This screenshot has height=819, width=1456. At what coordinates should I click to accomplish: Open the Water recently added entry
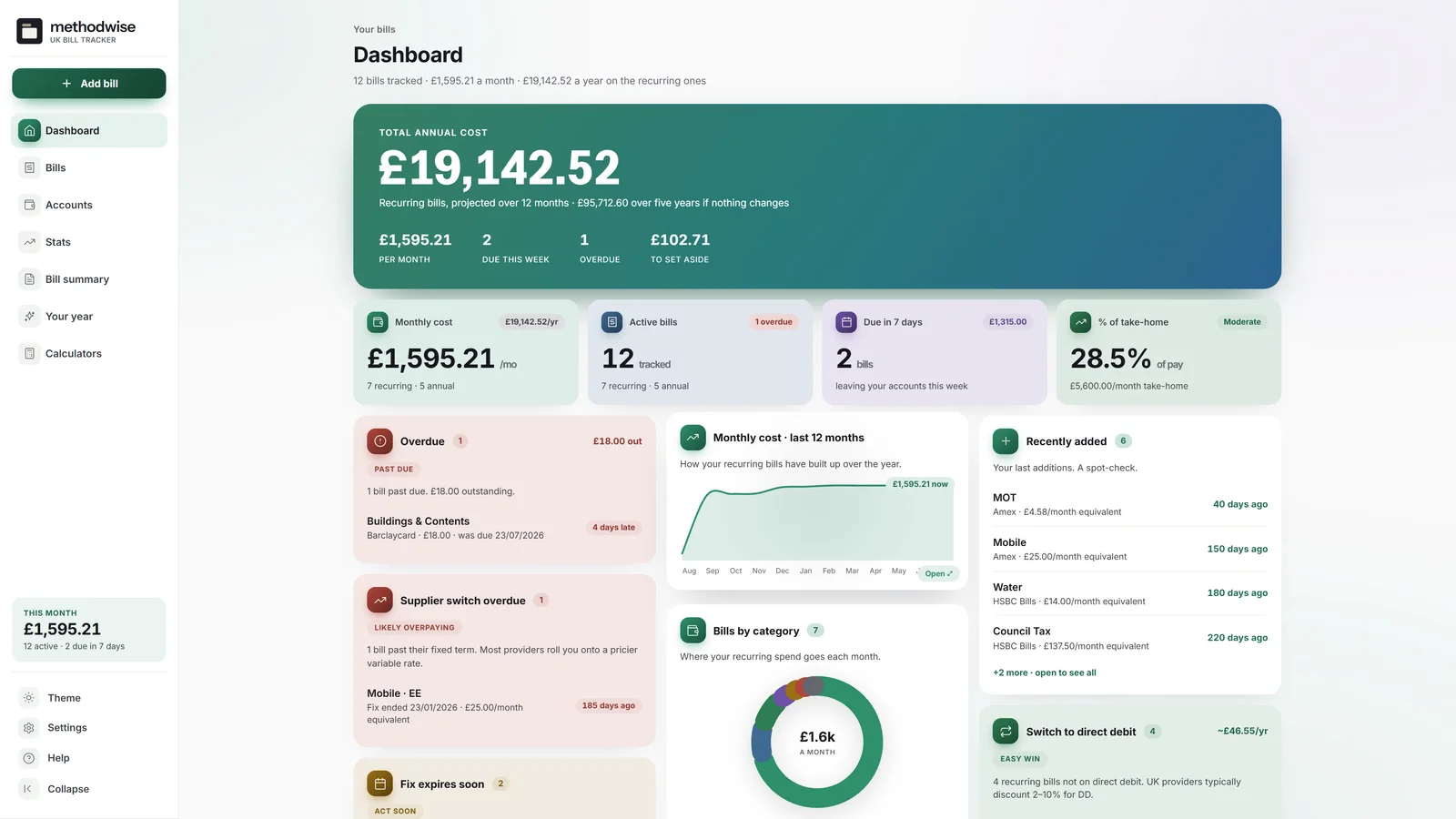pyautogui.click(x=1130, y=593)
